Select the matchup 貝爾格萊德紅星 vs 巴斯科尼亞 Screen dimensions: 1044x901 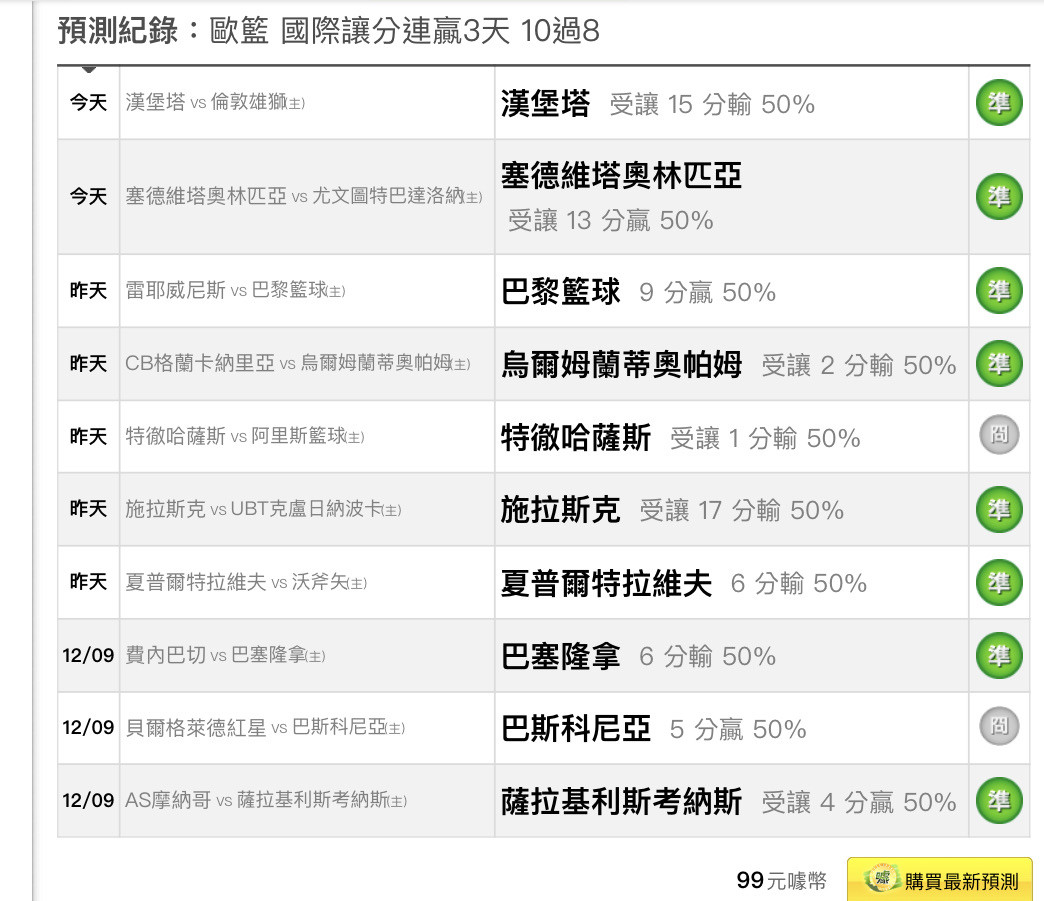(x=265, y=728)
